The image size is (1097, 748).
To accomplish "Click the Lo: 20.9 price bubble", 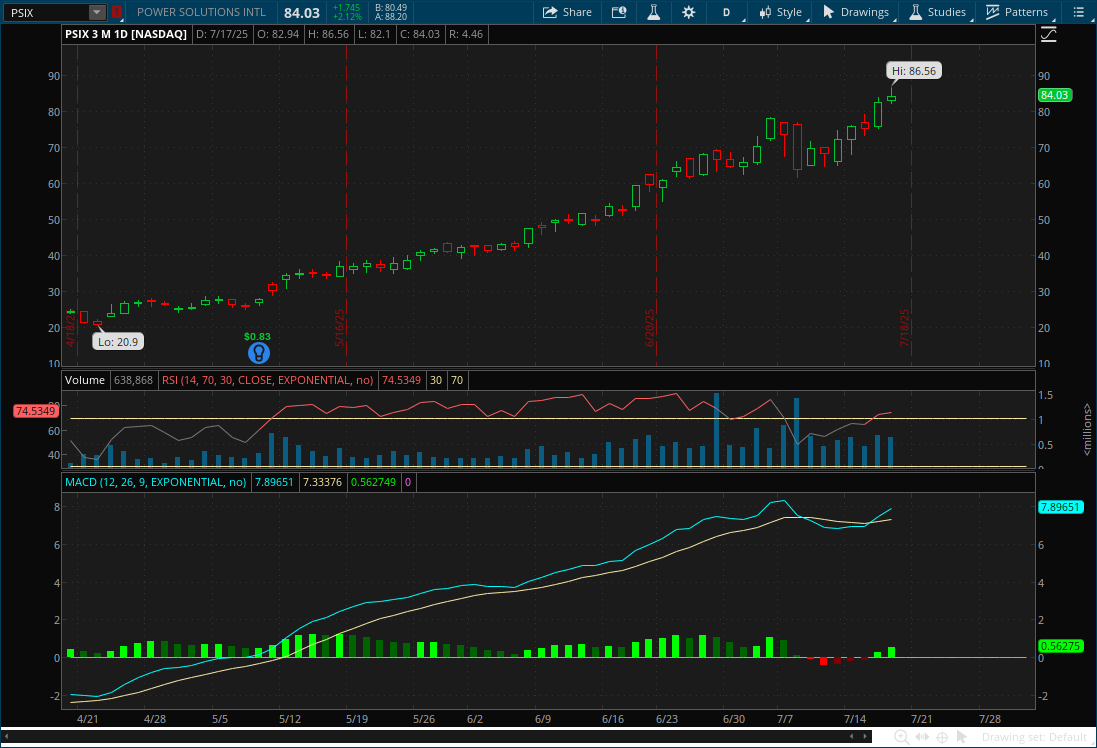I will (118, 341).
